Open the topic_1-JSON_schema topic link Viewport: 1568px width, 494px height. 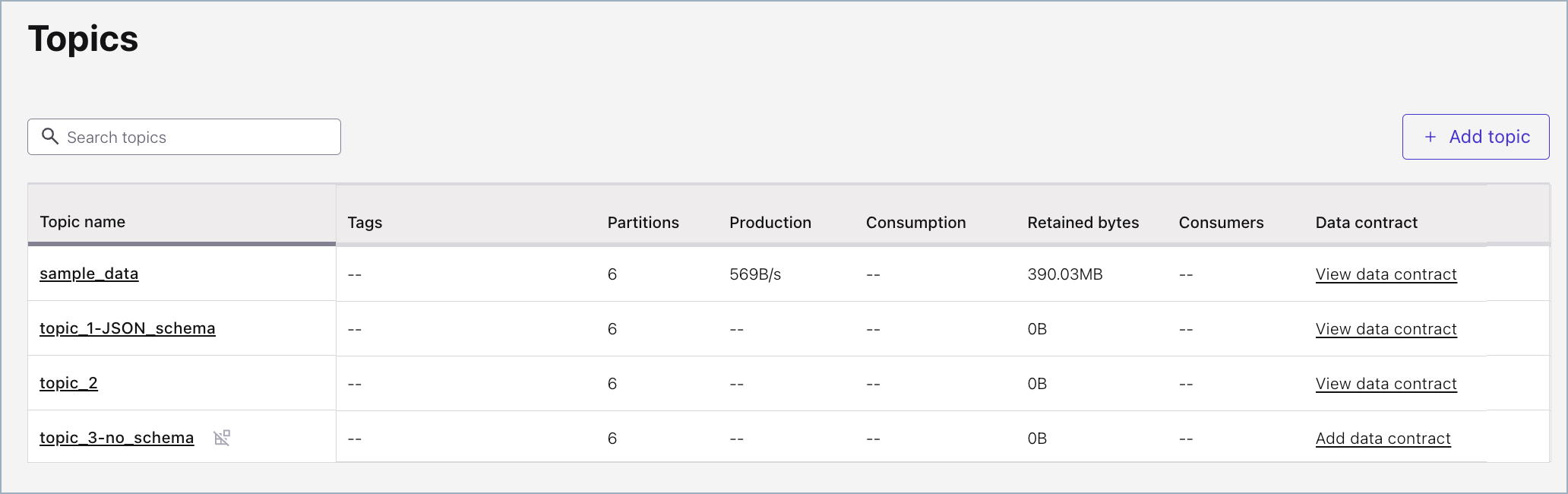point(127,328)
